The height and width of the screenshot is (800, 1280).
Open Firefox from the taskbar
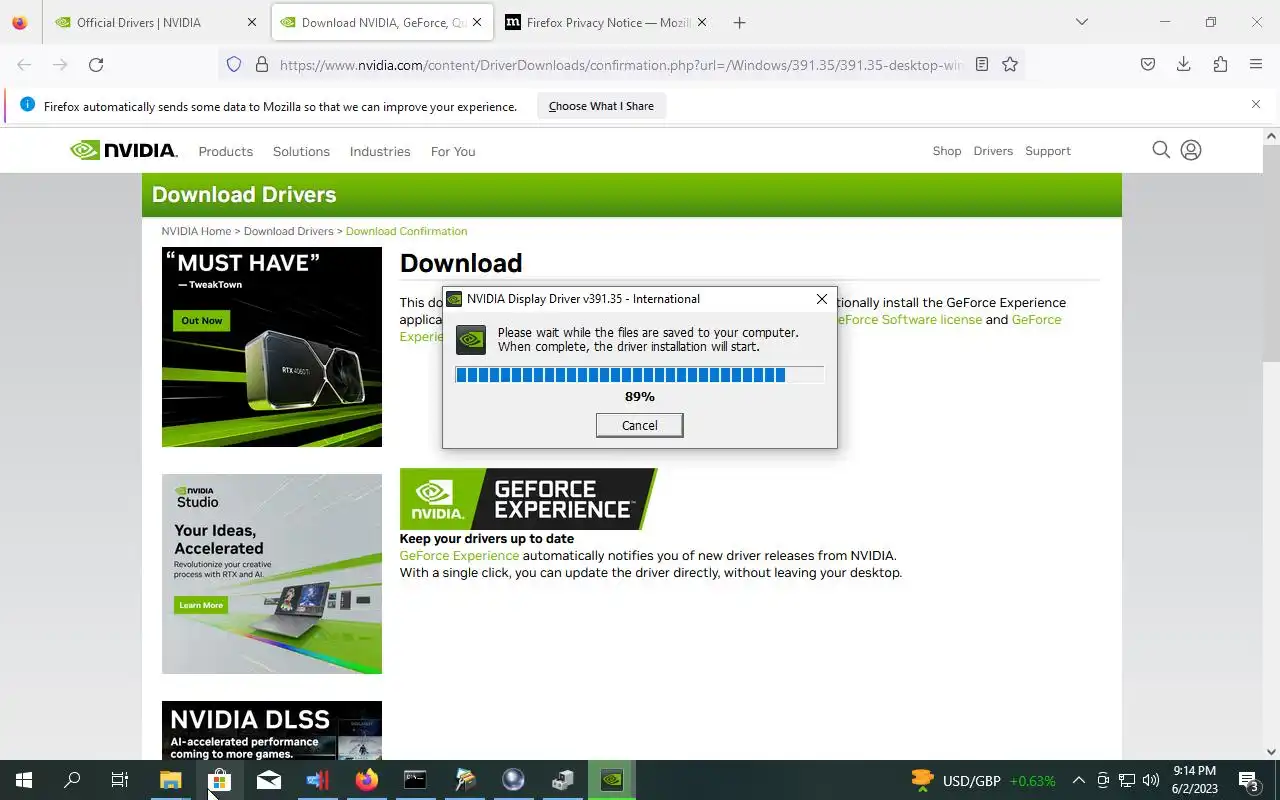pos(366,780)
